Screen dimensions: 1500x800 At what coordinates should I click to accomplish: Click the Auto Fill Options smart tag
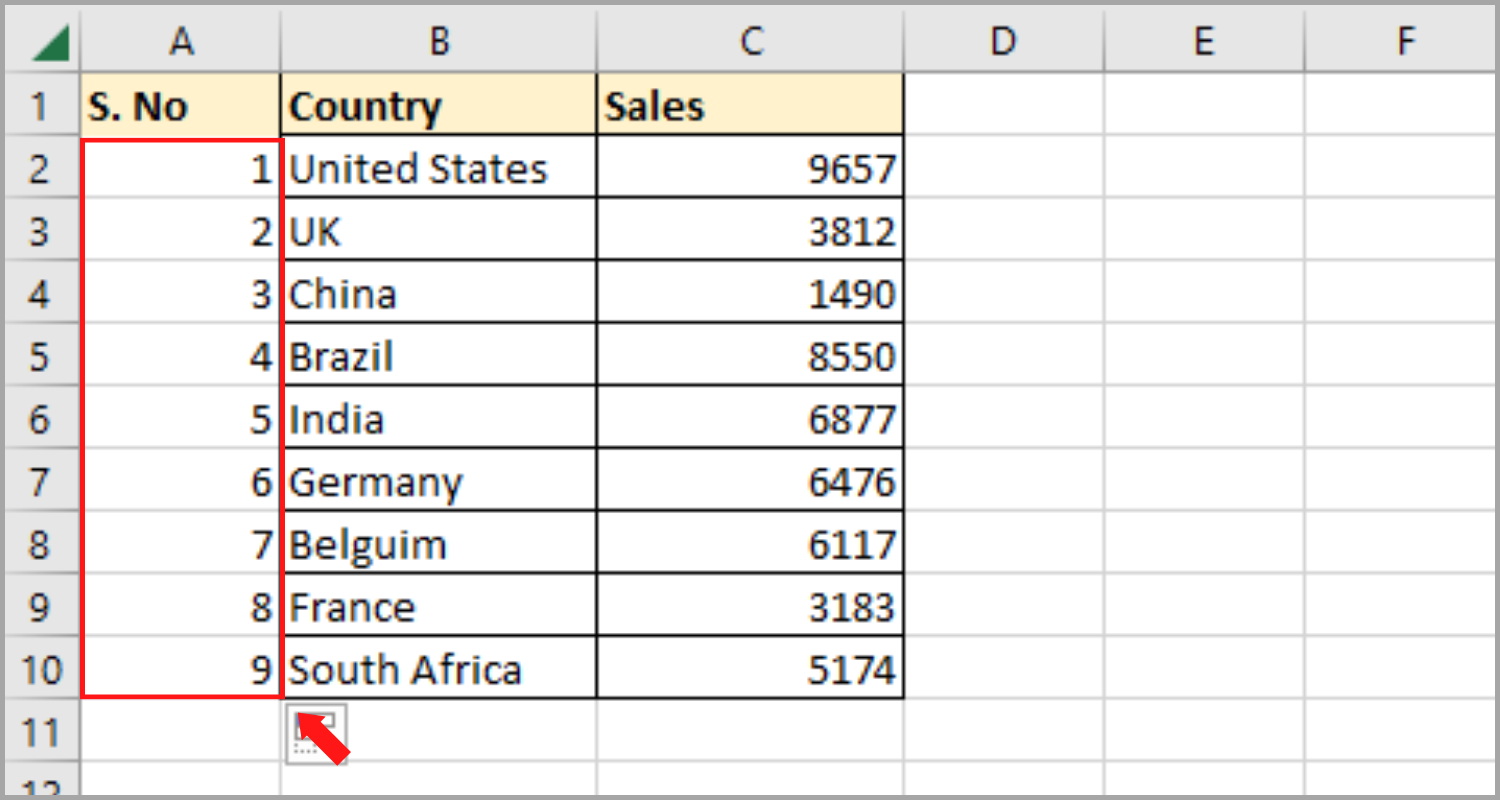click(316, 731)
